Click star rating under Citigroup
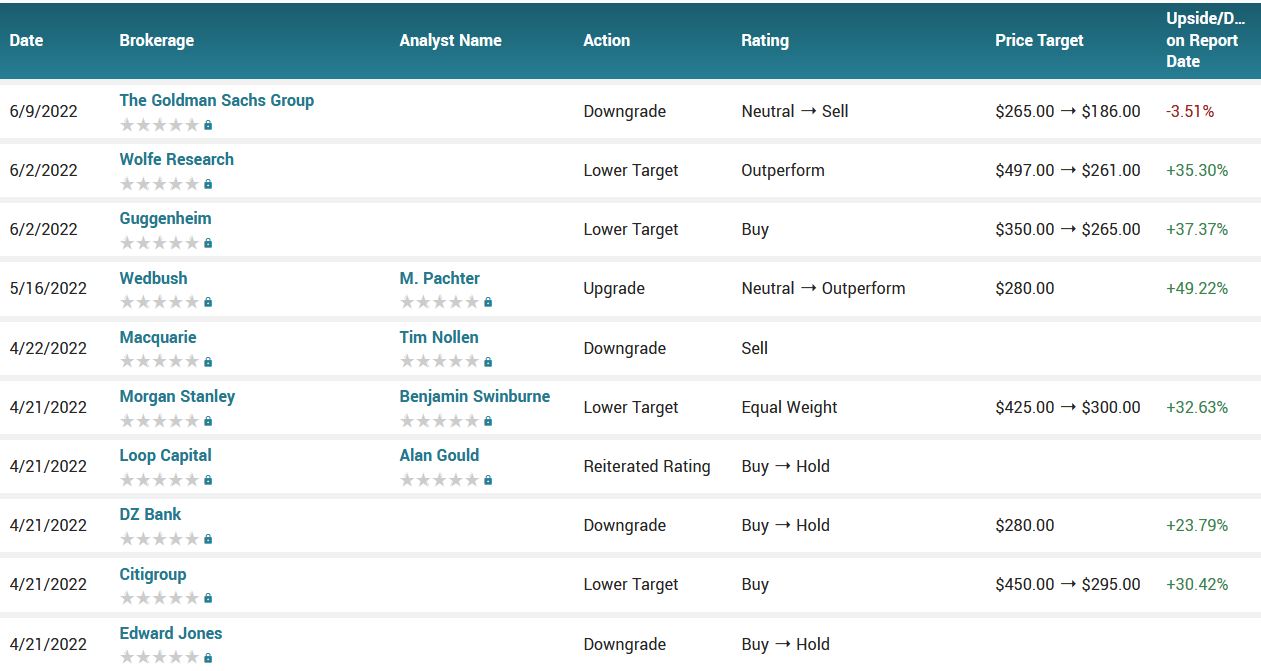Image resolution: width=1261 pixels, height=671 pixels. pyautogui.click(x=159, y=598)
